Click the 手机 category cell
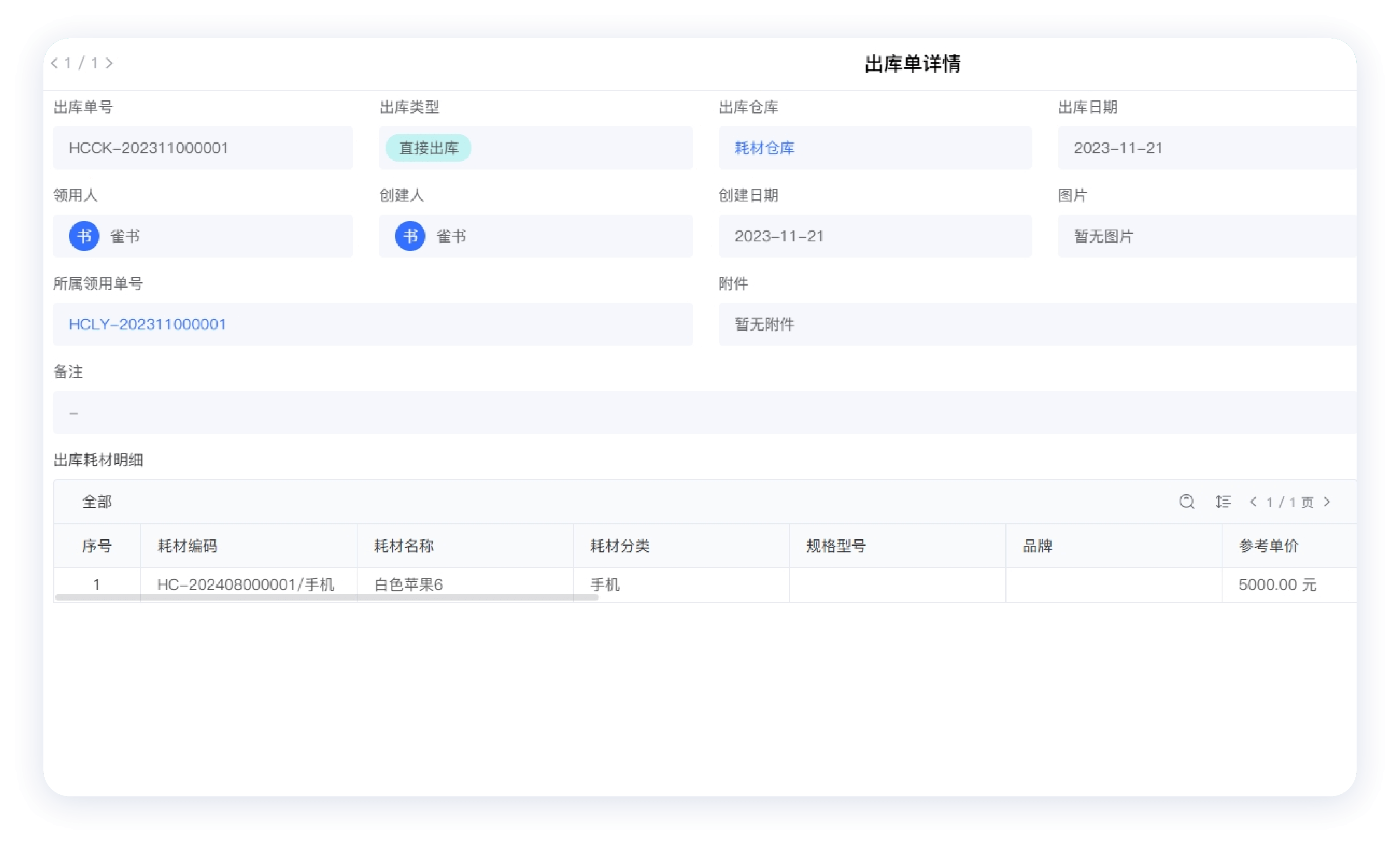The width and height of the screenshot is (1400, 845). 681,584
